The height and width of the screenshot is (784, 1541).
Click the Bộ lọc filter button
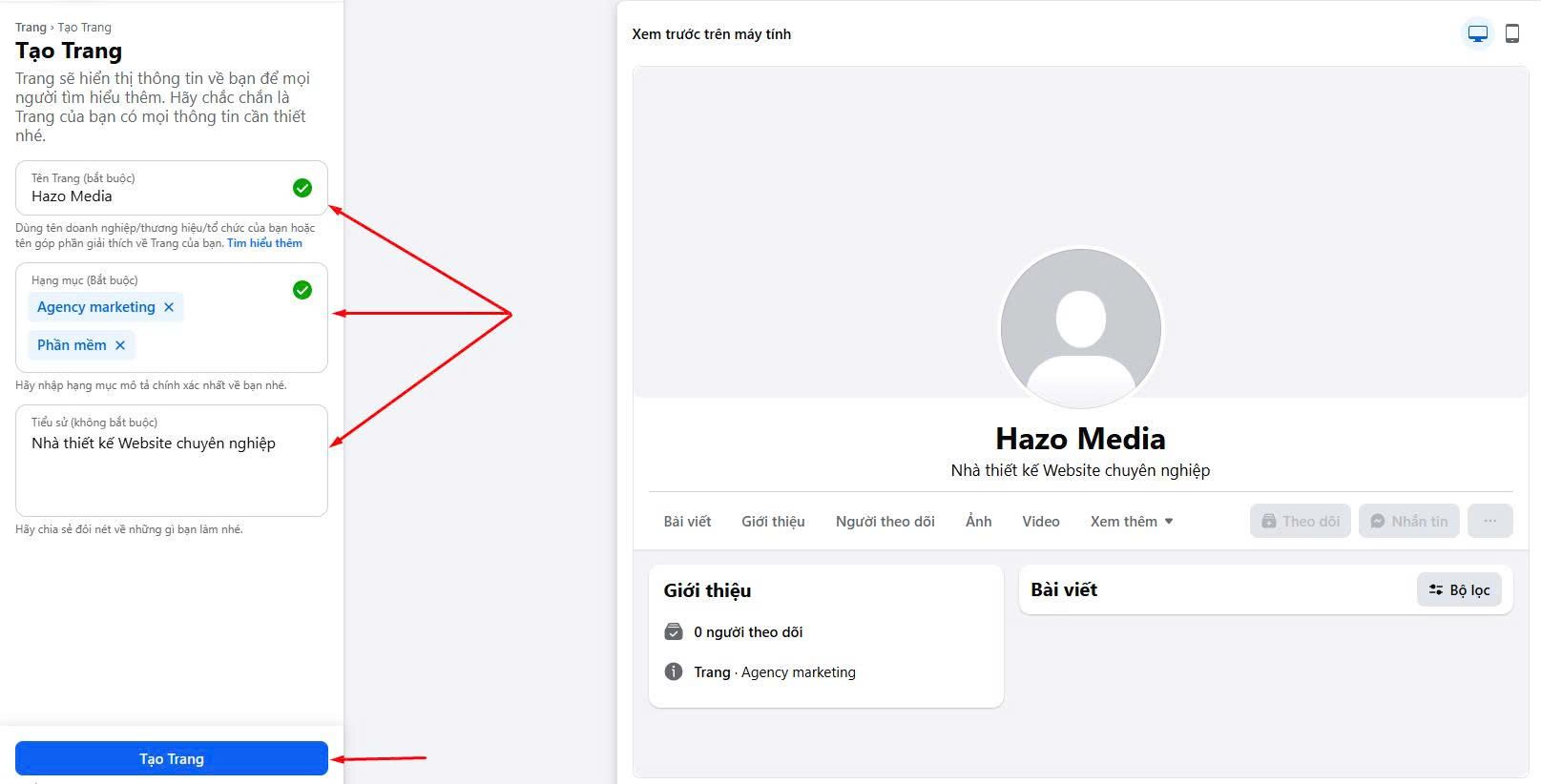[1460, 590]
